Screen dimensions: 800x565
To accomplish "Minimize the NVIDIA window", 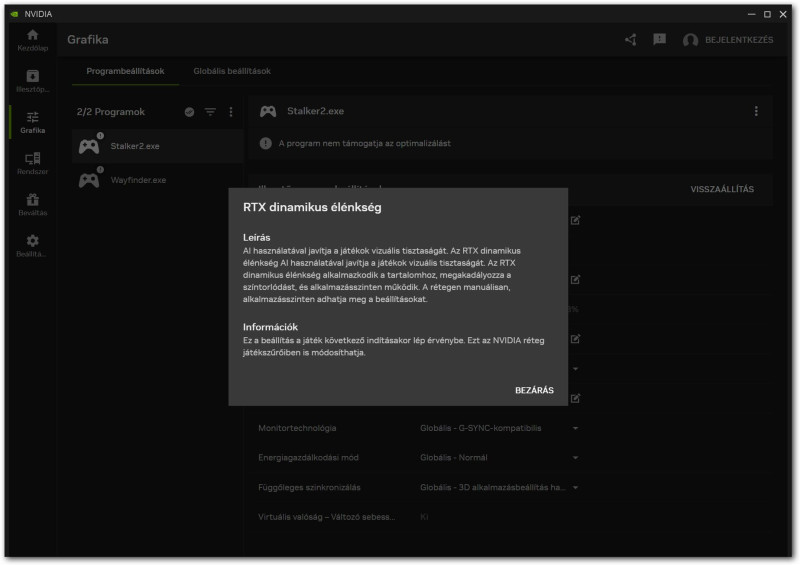I will point(751,14).
